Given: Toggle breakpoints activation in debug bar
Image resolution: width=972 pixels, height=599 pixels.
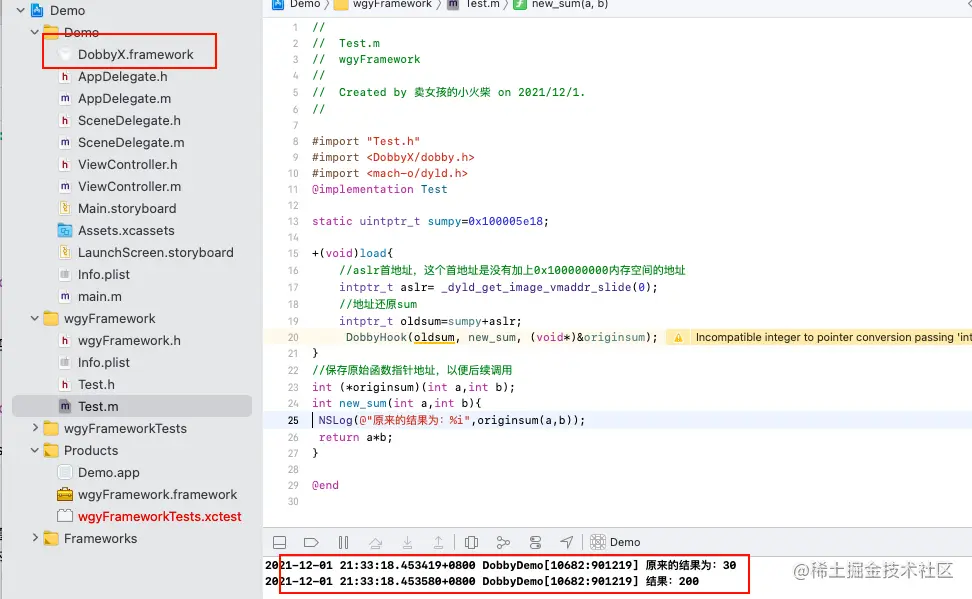Looking at the screenshot, I should click(311, 543).
